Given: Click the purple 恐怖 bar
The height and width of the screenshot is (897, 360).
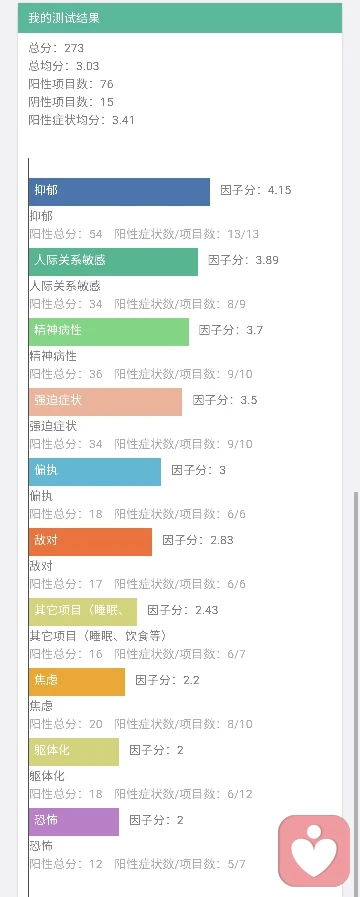Looking at the screenshot, I should tap(74, 821).
